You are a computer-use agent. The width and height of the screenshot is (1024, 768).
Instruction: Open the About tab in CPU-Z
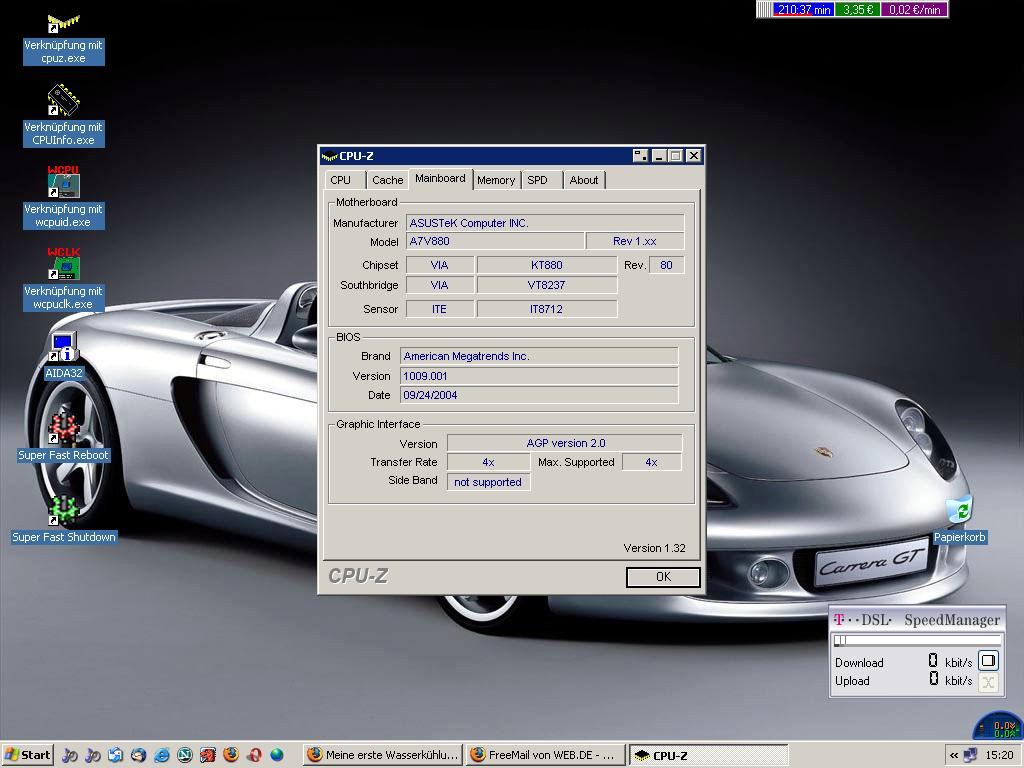tap(583, 180)
